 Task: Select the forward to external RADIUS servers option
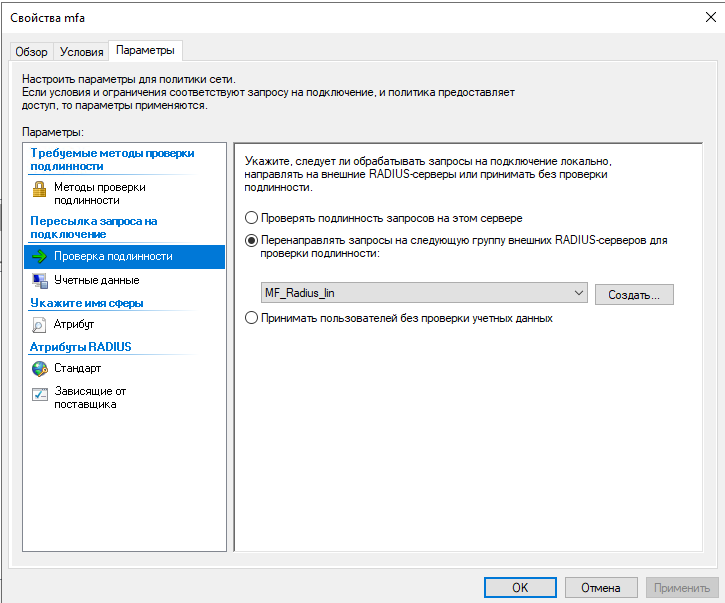(x=251, y=241)
